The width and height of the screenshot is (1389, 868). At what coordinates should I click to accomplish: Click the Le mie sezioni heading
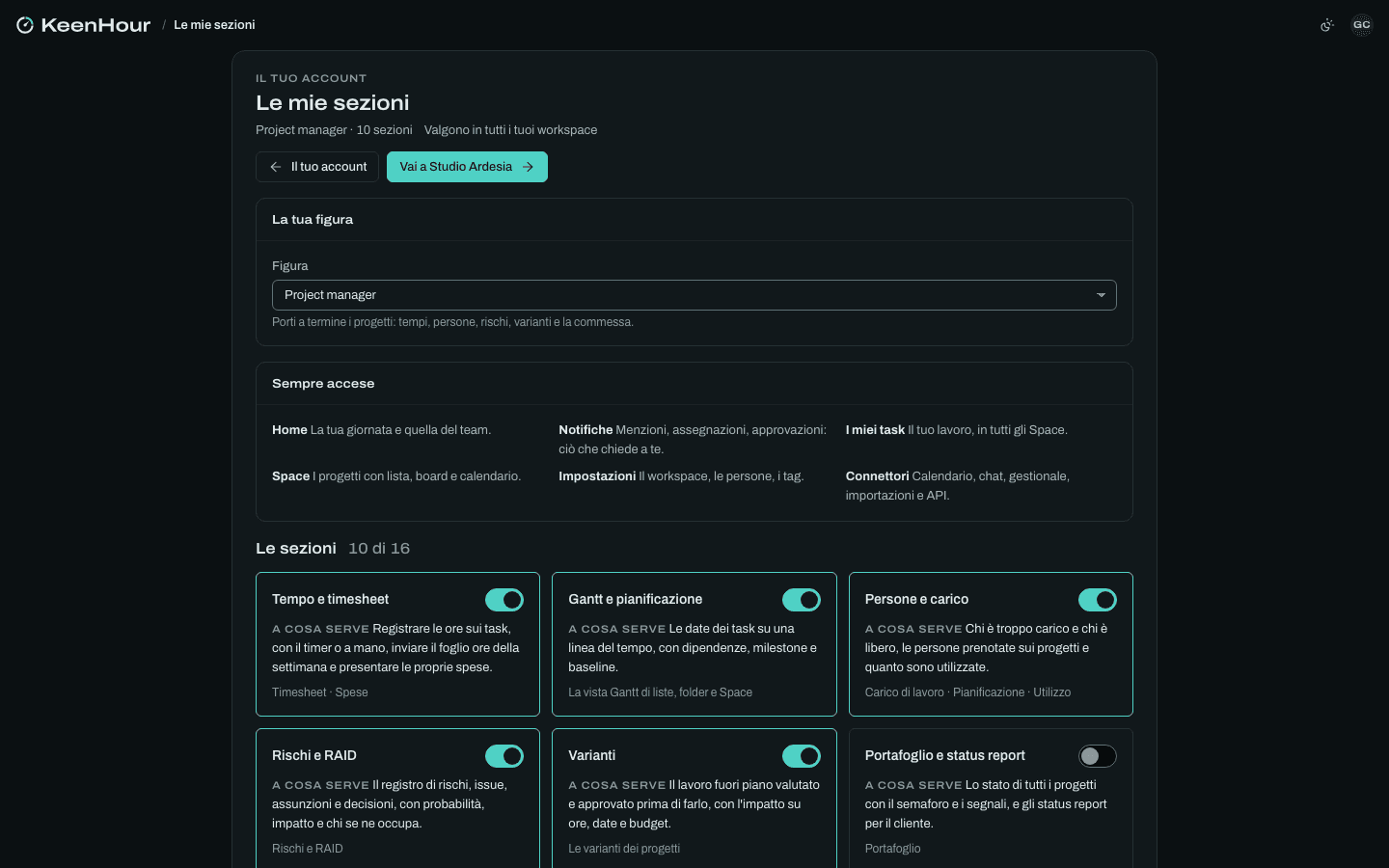point(333,103)
